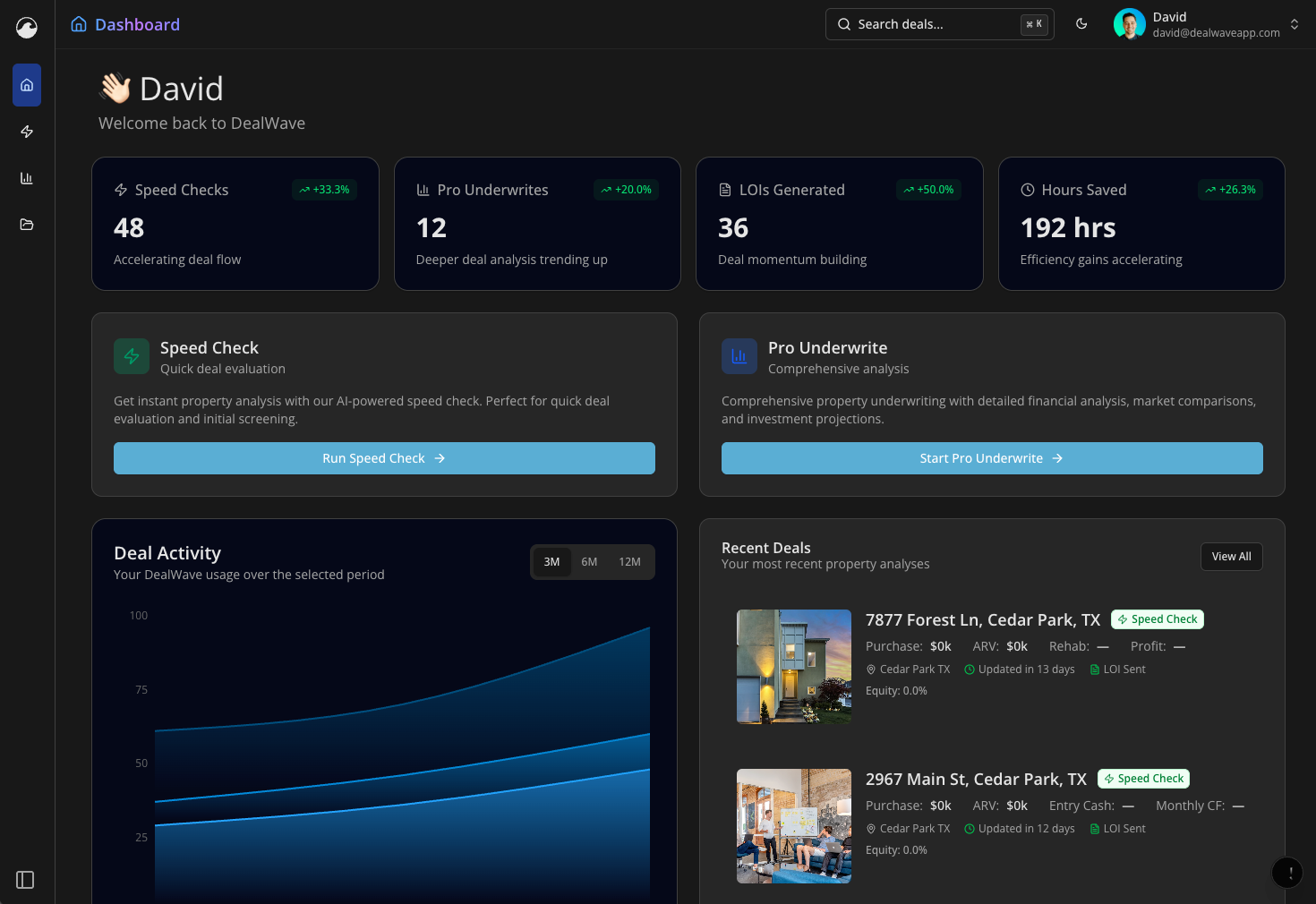Click the Search deals input field
The width and height of the screenshot is (1316, 904).
click(x=940, y=24)
